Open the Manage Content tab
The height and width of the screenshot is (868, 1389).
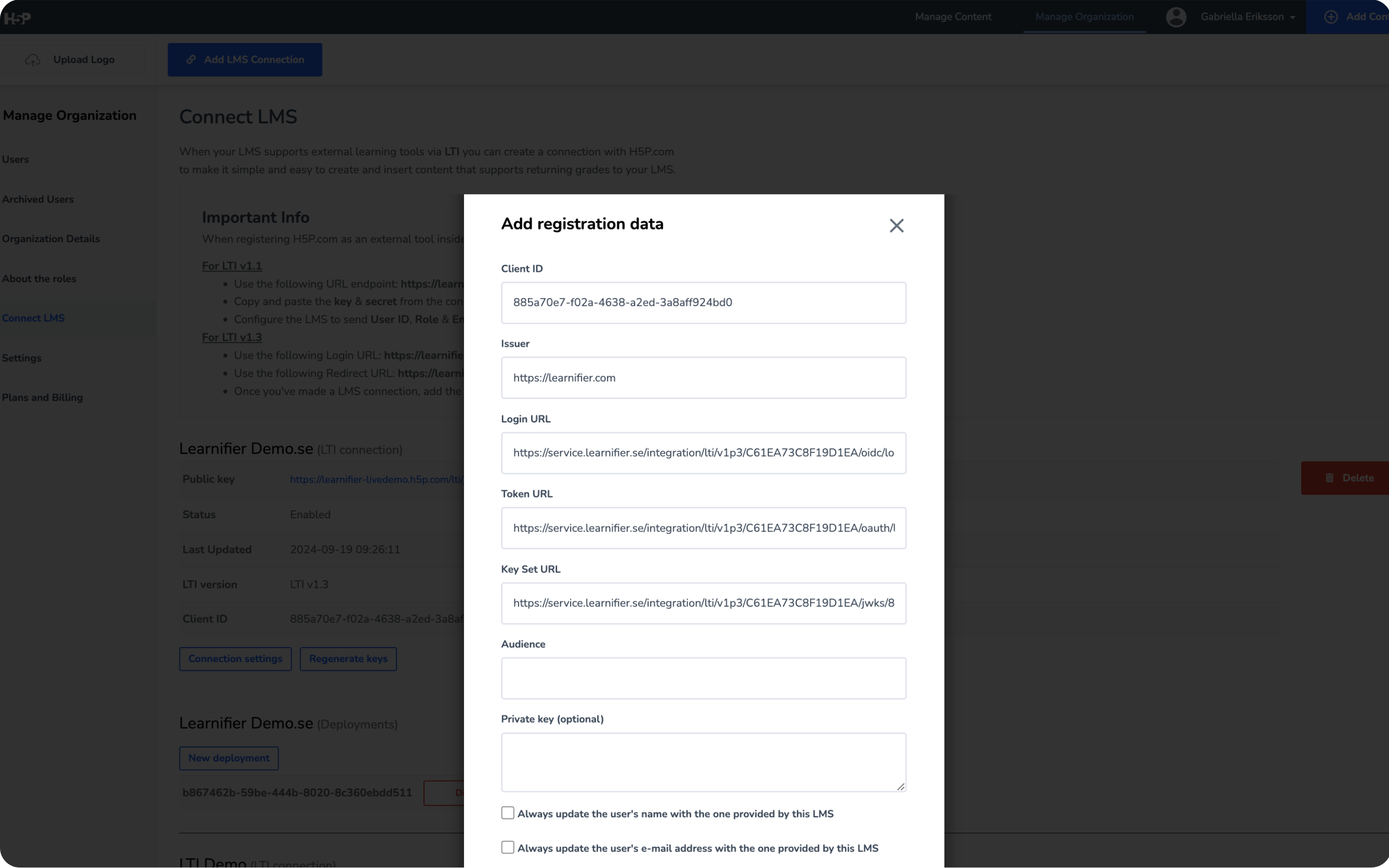tap(953, 17)
